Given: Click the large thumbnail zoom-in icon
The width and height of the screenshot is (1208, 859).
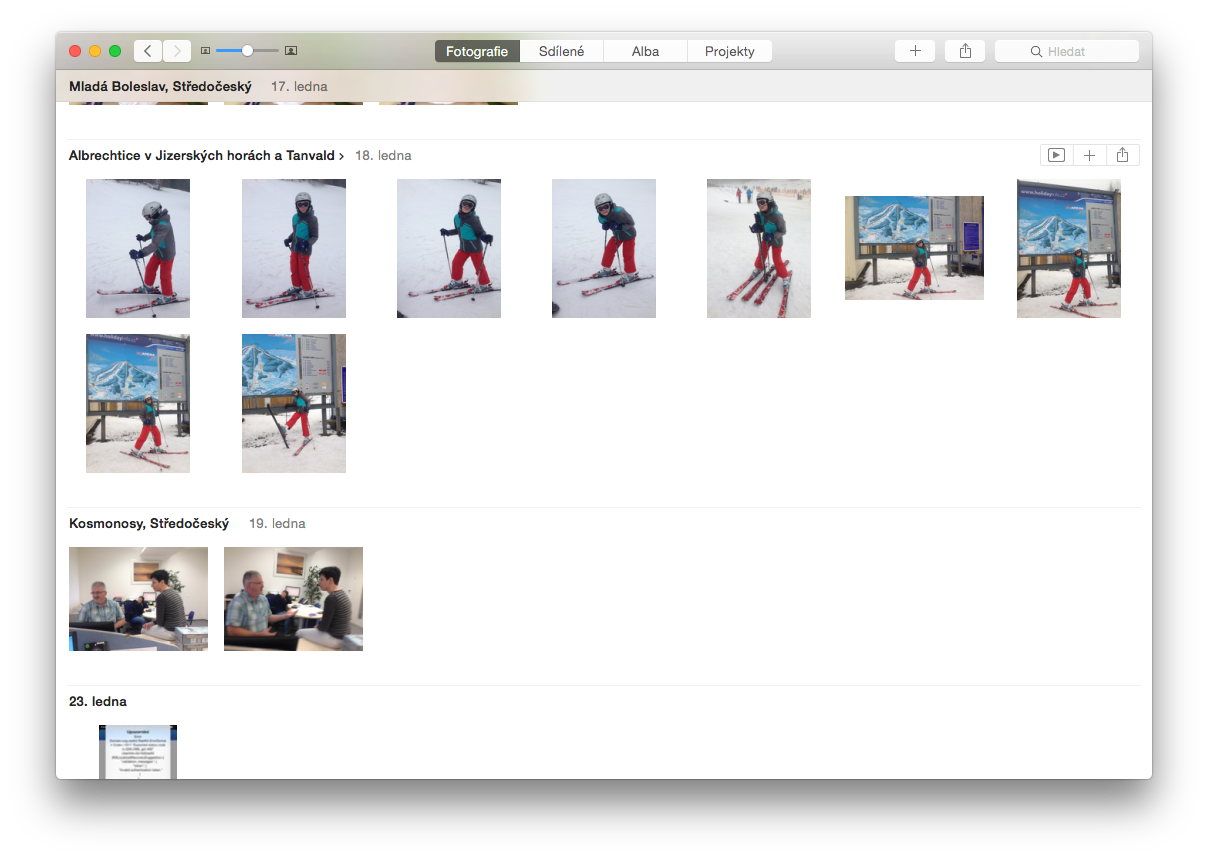Looking at the screenshot, I should (x=291, y=51).
